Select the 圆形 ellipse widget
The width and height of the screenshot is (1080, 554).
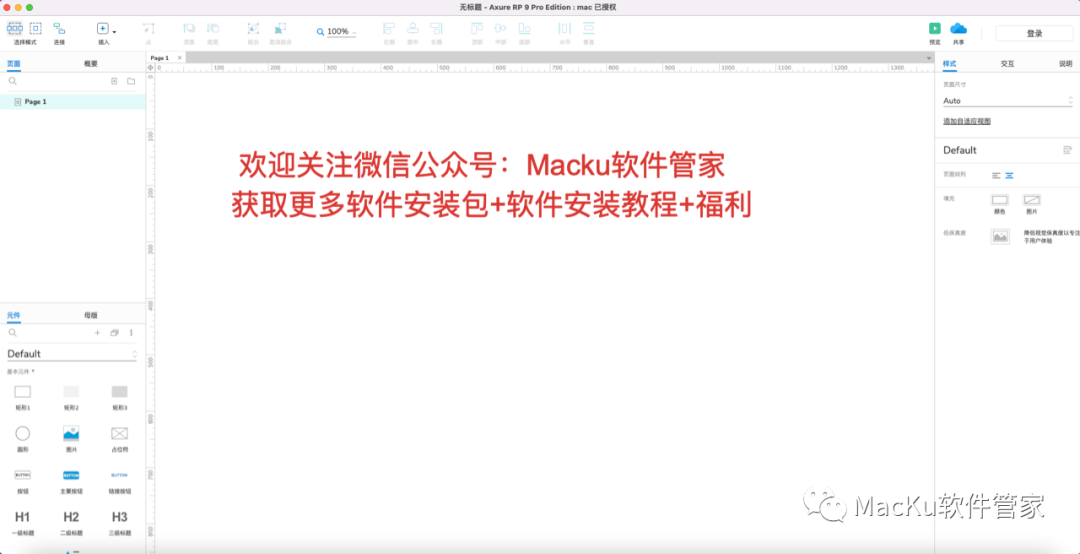click(23, 439)
